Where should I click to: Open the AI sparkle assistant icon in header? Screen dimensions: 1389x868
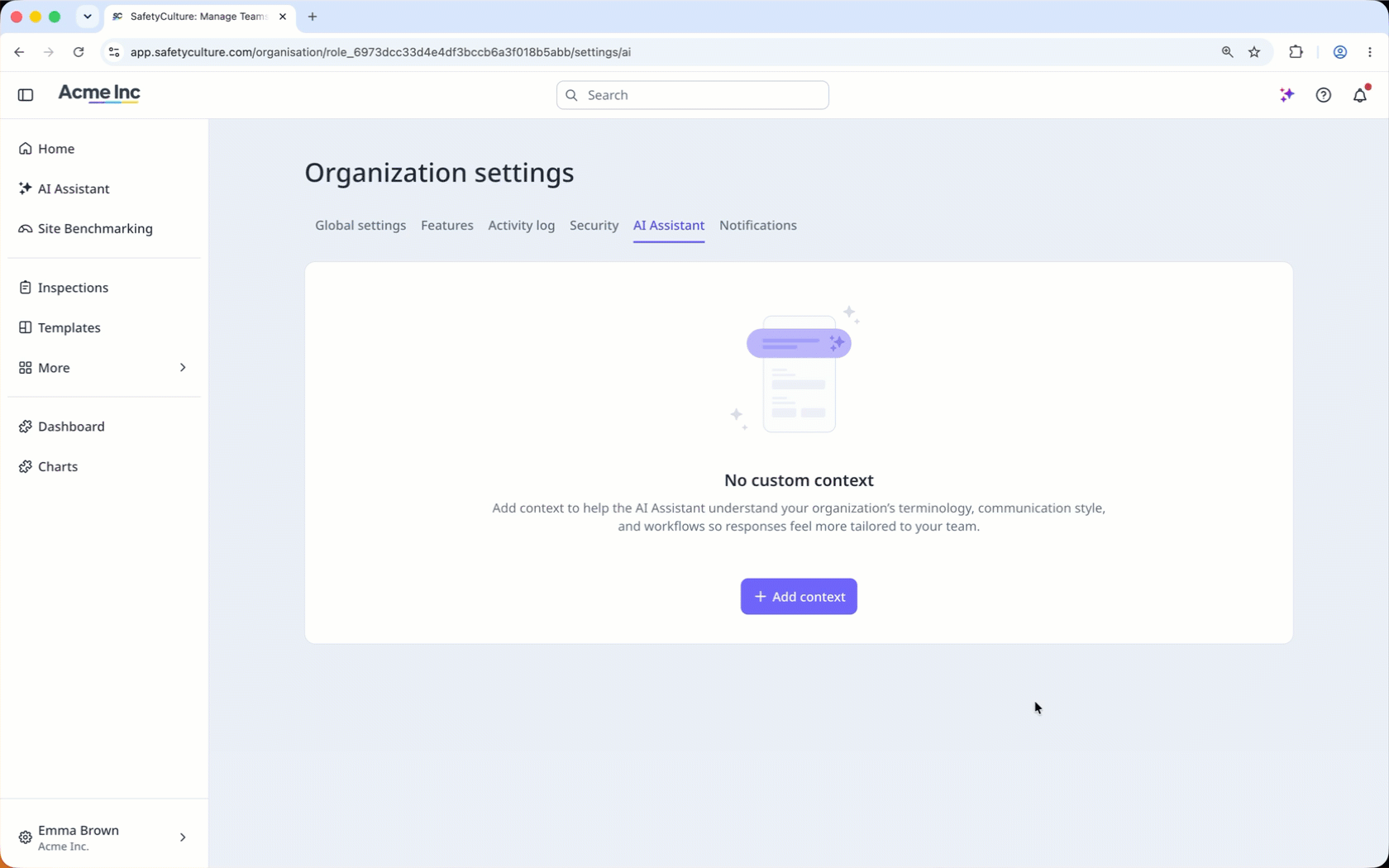[x=1286, y=95]
